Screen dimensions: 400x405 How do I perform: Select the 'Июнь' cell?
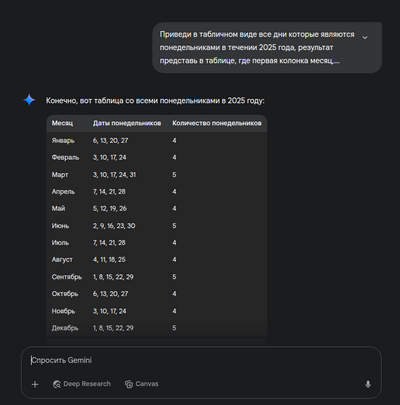[x=60, y=226]
